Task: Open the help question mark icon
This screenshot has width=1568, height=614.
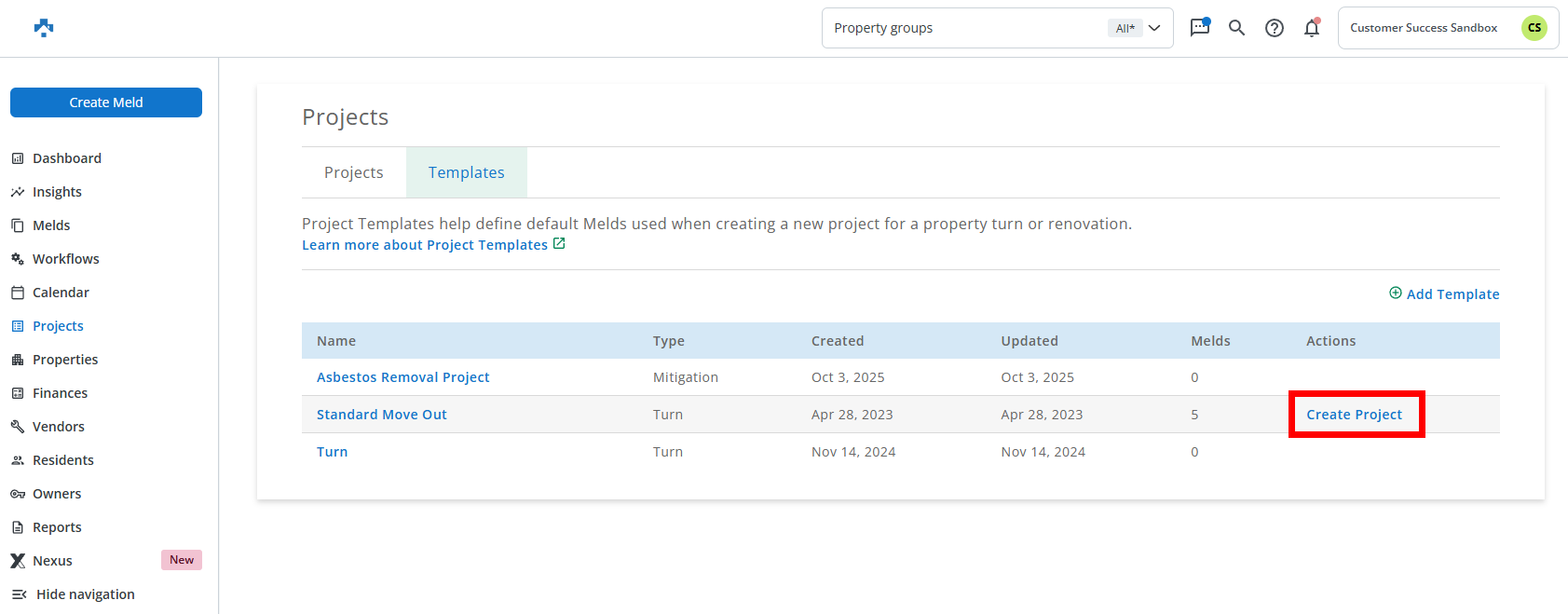Action: point(1274,28)
